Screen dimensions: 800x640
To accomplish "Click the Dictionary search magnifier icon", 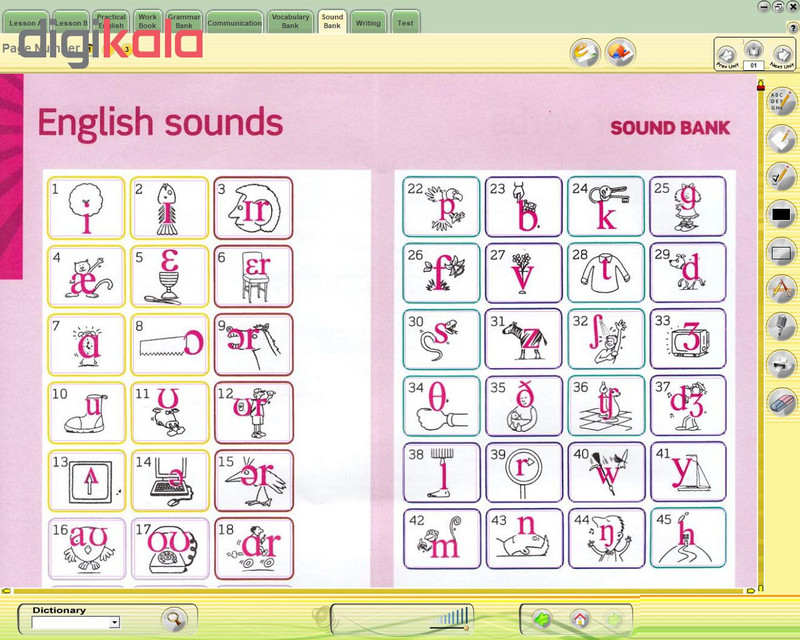I will tap(174, 620).
